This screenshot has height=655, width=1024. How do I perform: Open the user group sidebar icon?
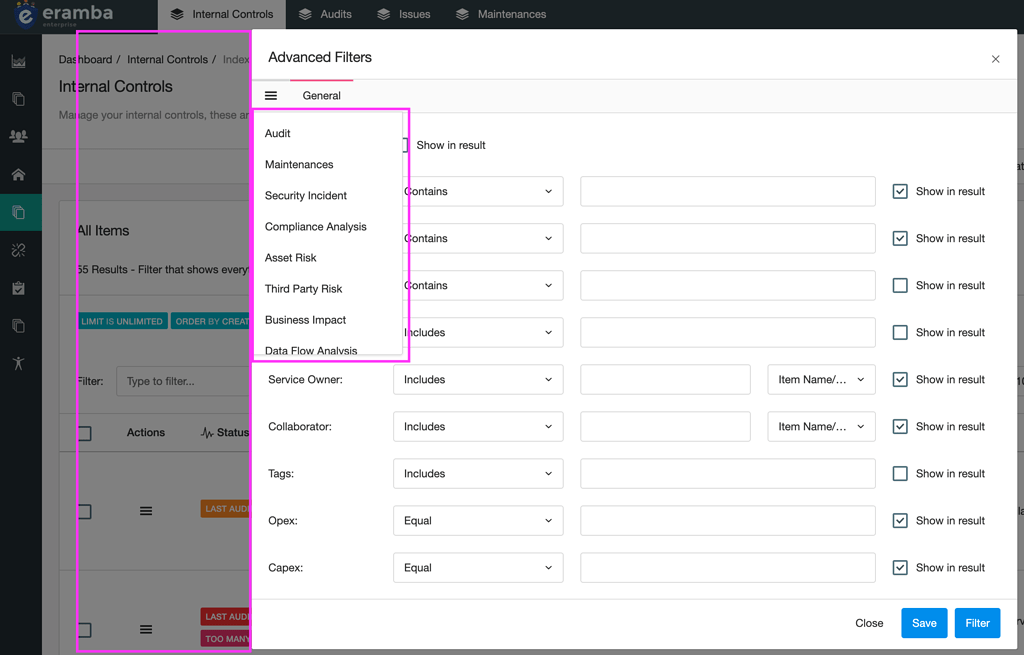(18, 136)
